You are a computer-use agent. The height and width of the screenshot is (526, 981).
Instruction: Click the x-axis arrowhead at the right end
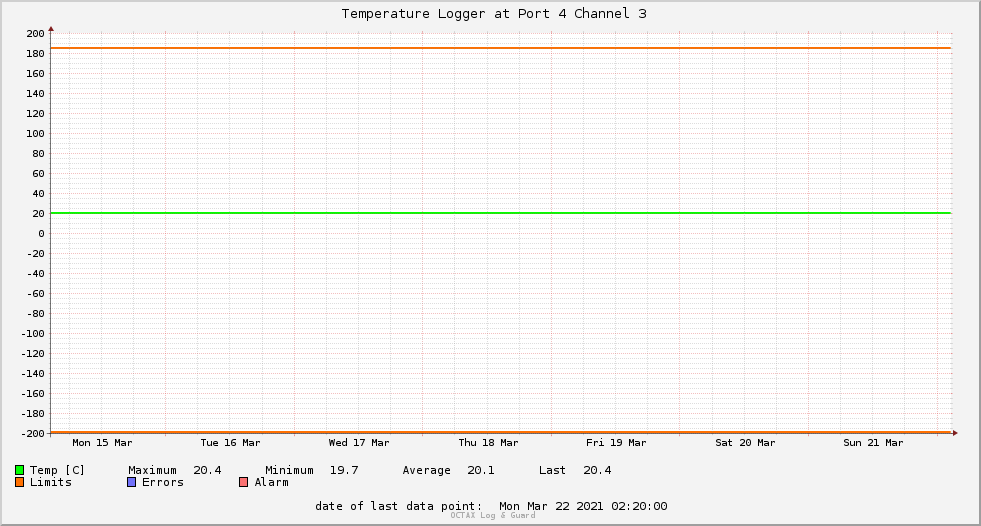point(955,433)
